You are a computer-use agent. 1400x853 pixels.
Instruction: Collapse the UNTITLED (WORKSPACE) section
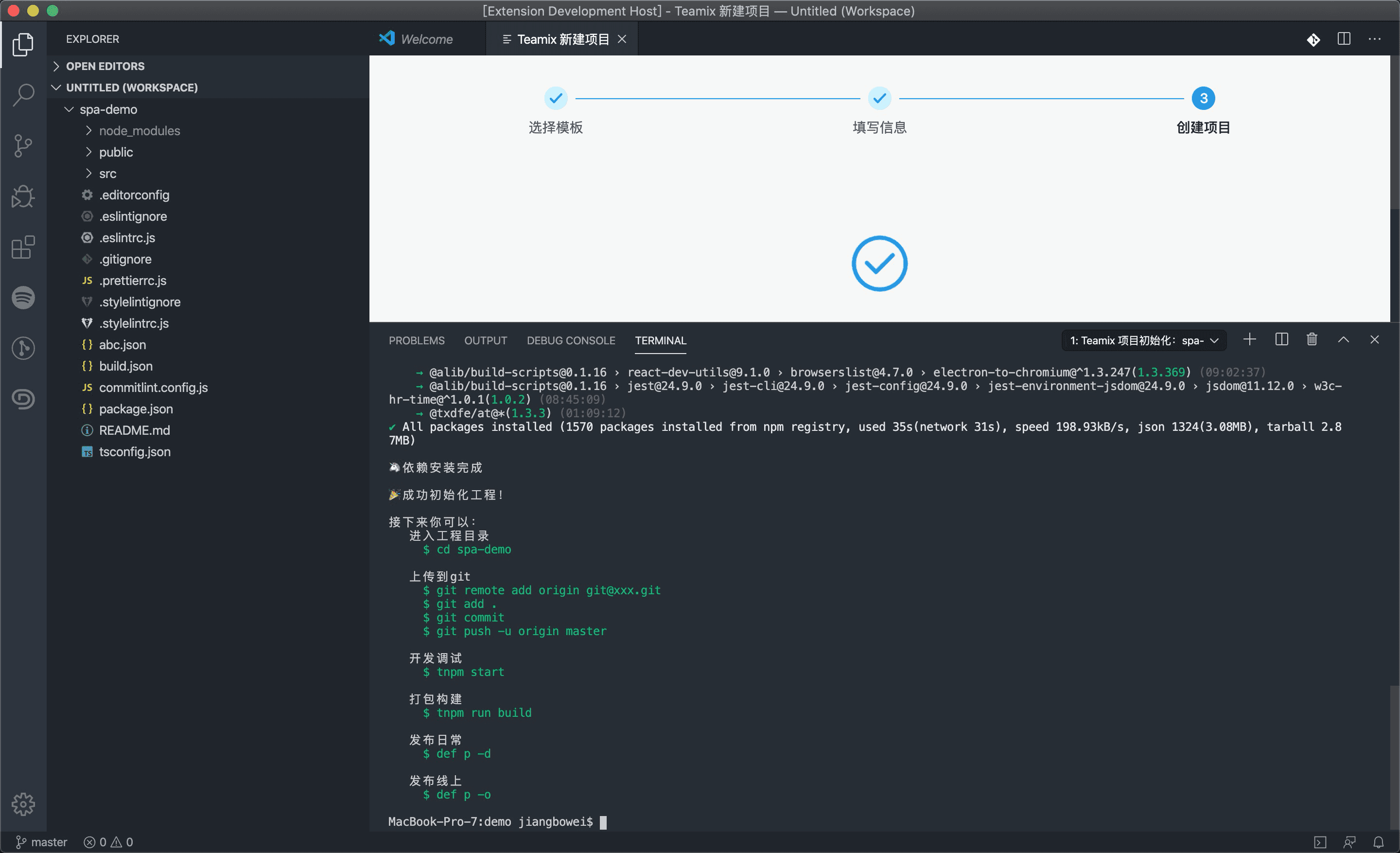click(208, 88)
